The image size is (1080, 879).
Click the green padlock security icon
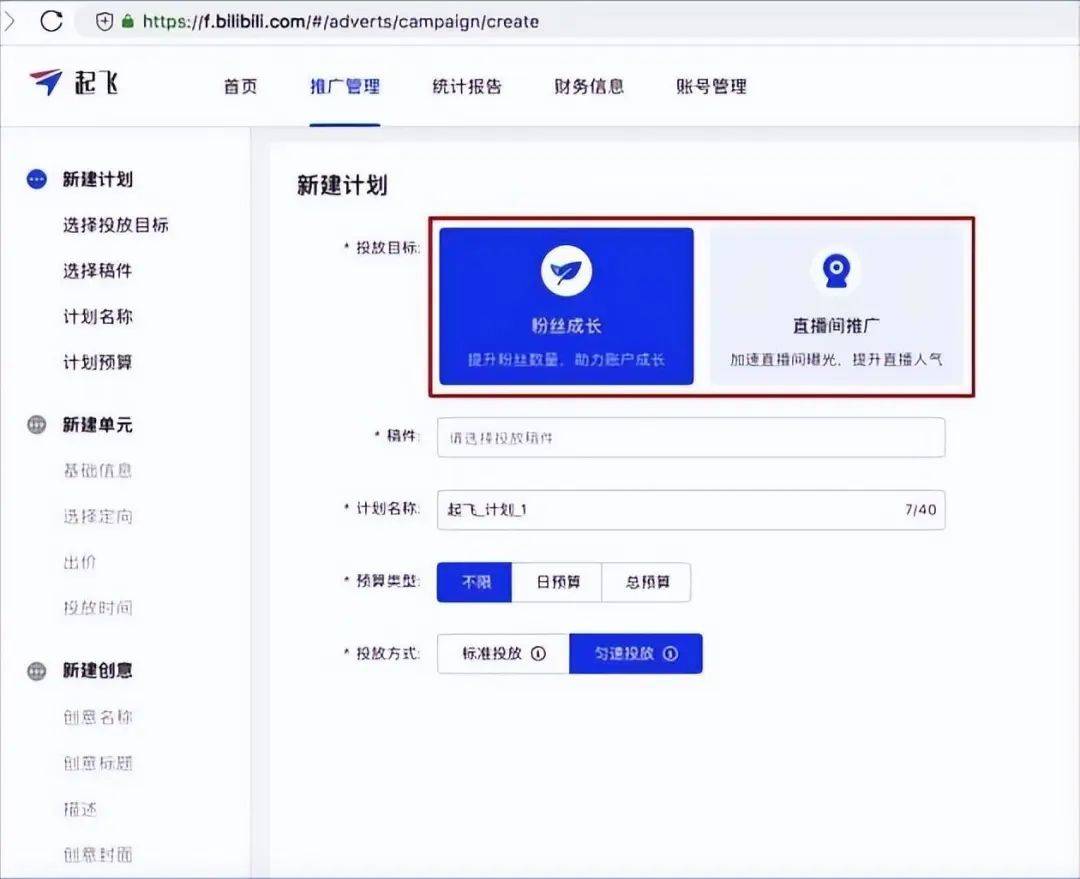click(127, 21)
